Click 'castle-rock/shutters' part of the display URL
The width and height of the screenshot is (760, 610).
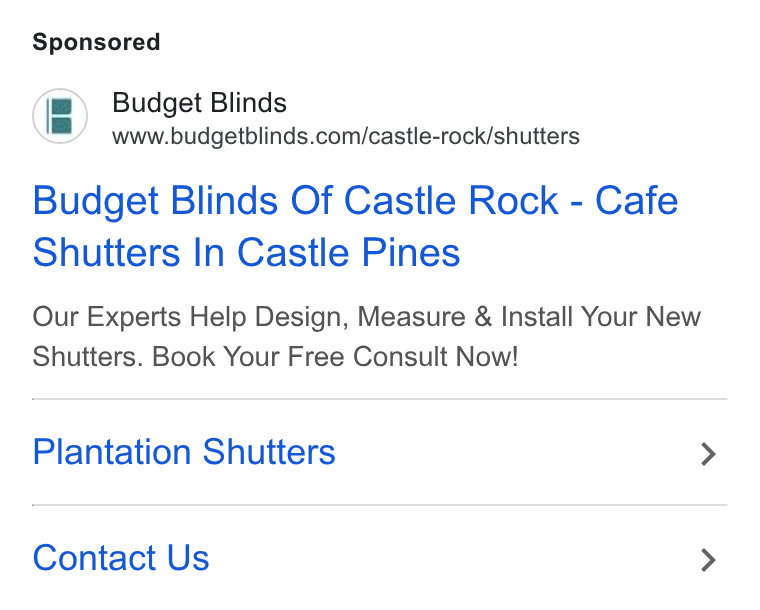474,137
